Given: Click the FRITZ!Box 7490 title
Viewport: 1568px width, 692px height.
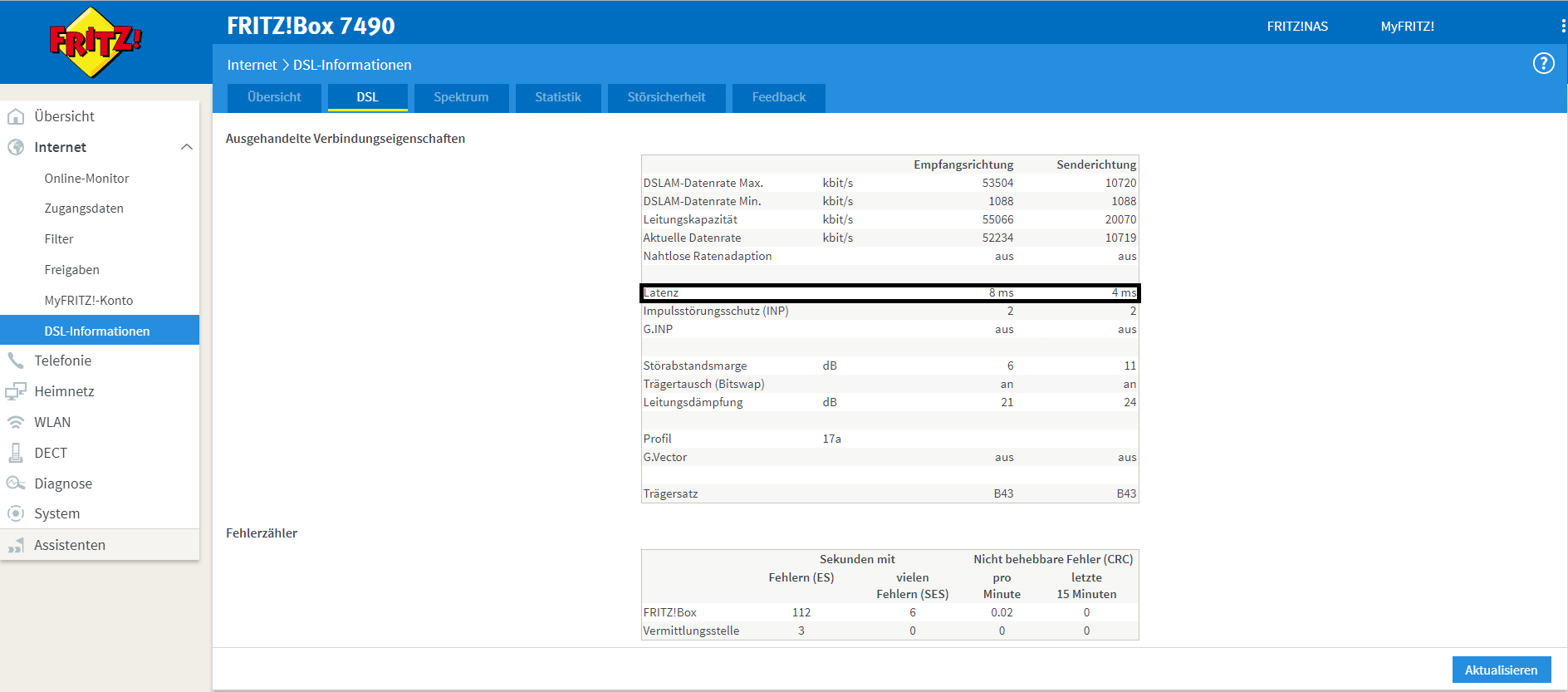Looking at the screenshot, I should (x=311, y=26).
